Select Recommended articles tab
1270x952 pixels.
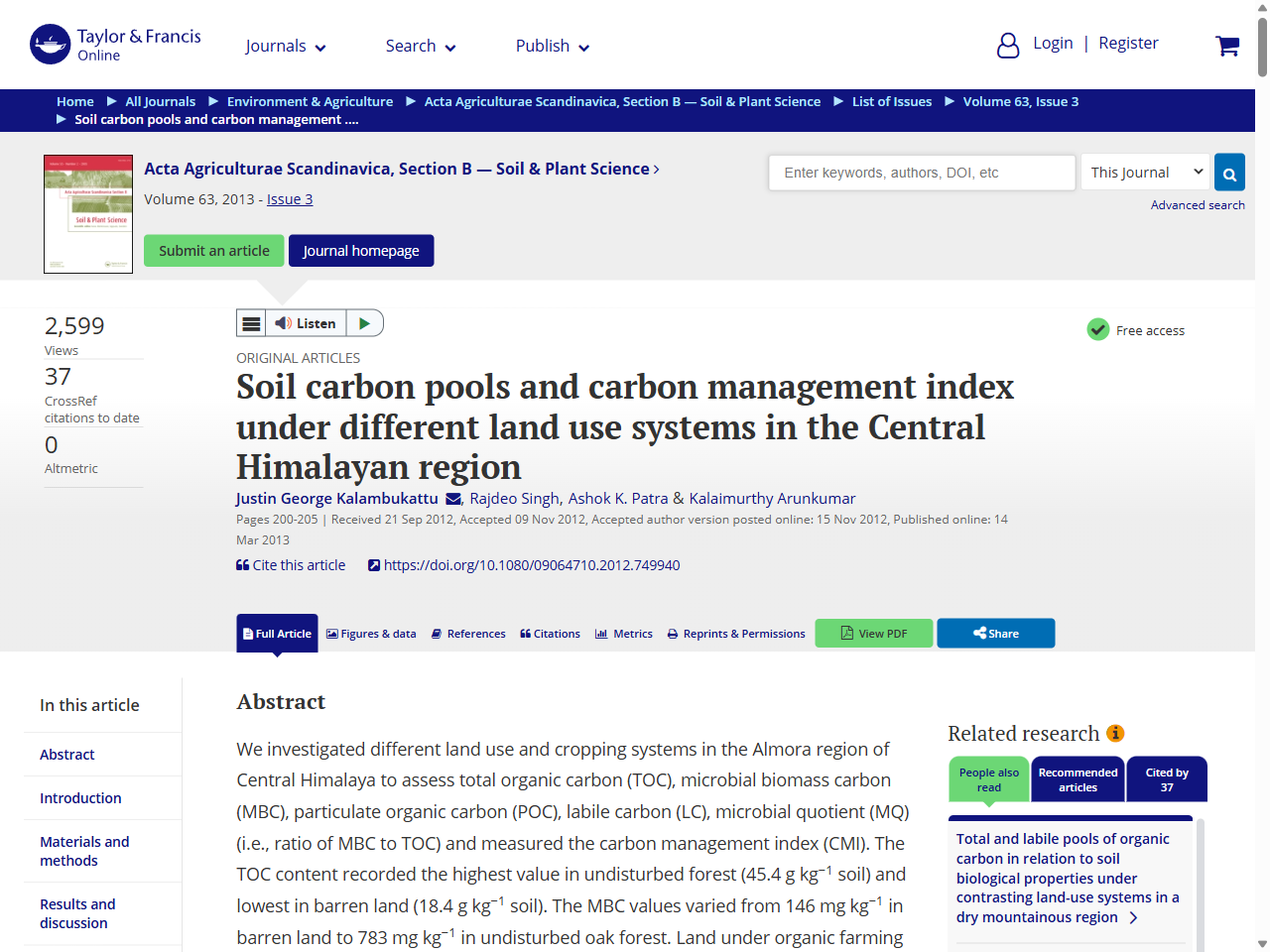pos(1078,779)
